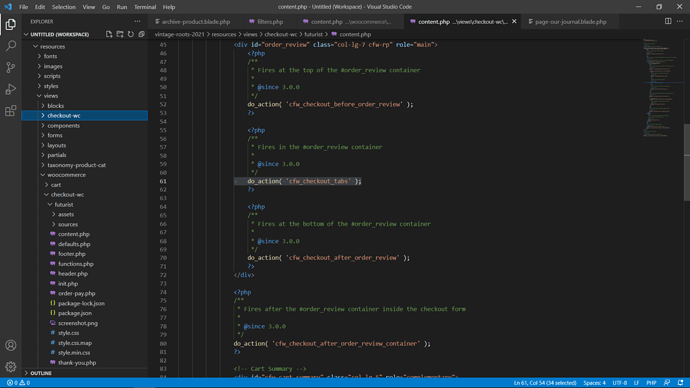Open the Extensions view
Viewport: 690px width, 388px height.
11,110
